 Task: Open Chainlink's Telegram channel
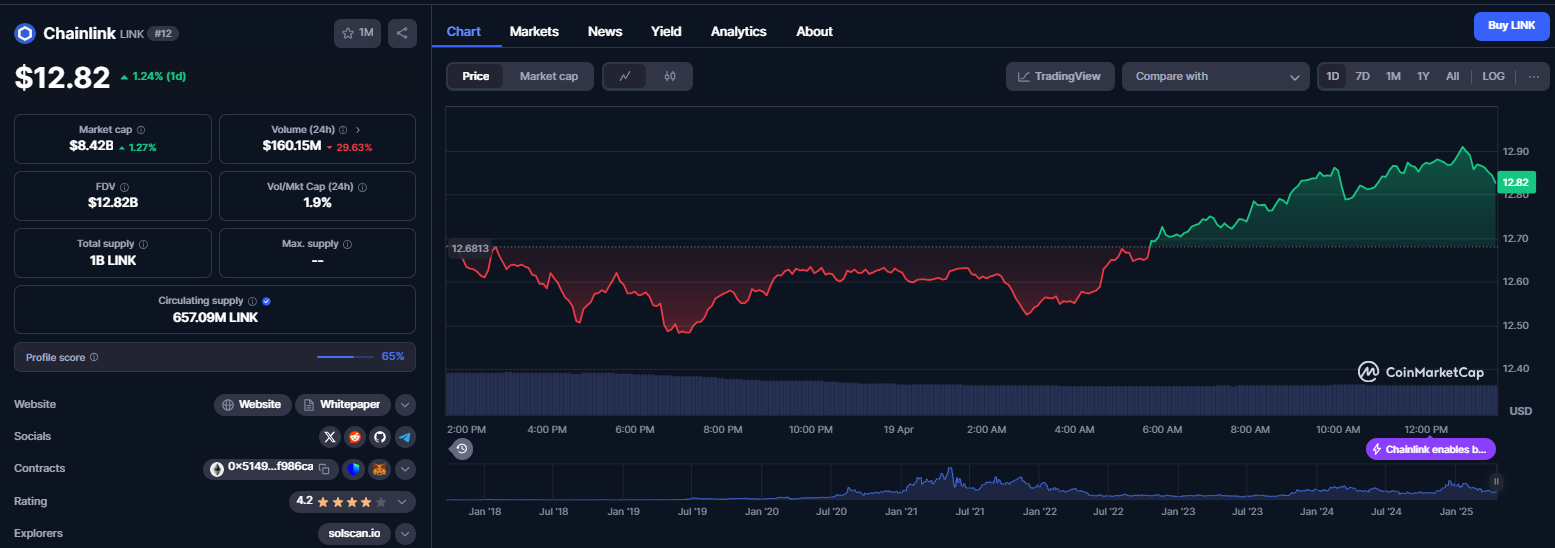[405, 437]
